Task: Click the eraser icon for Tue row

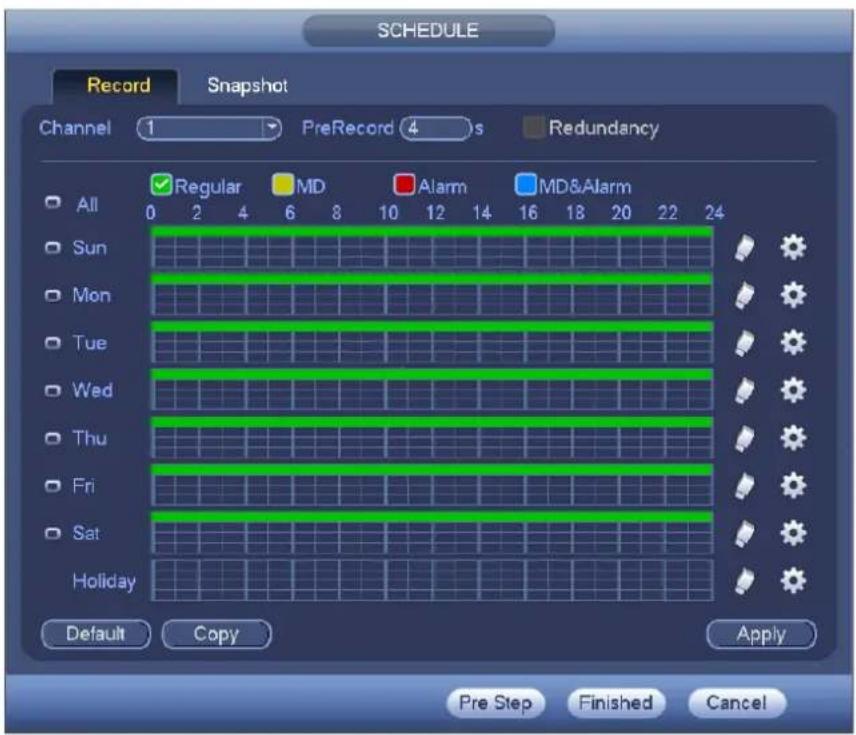Action: (745, 343)
